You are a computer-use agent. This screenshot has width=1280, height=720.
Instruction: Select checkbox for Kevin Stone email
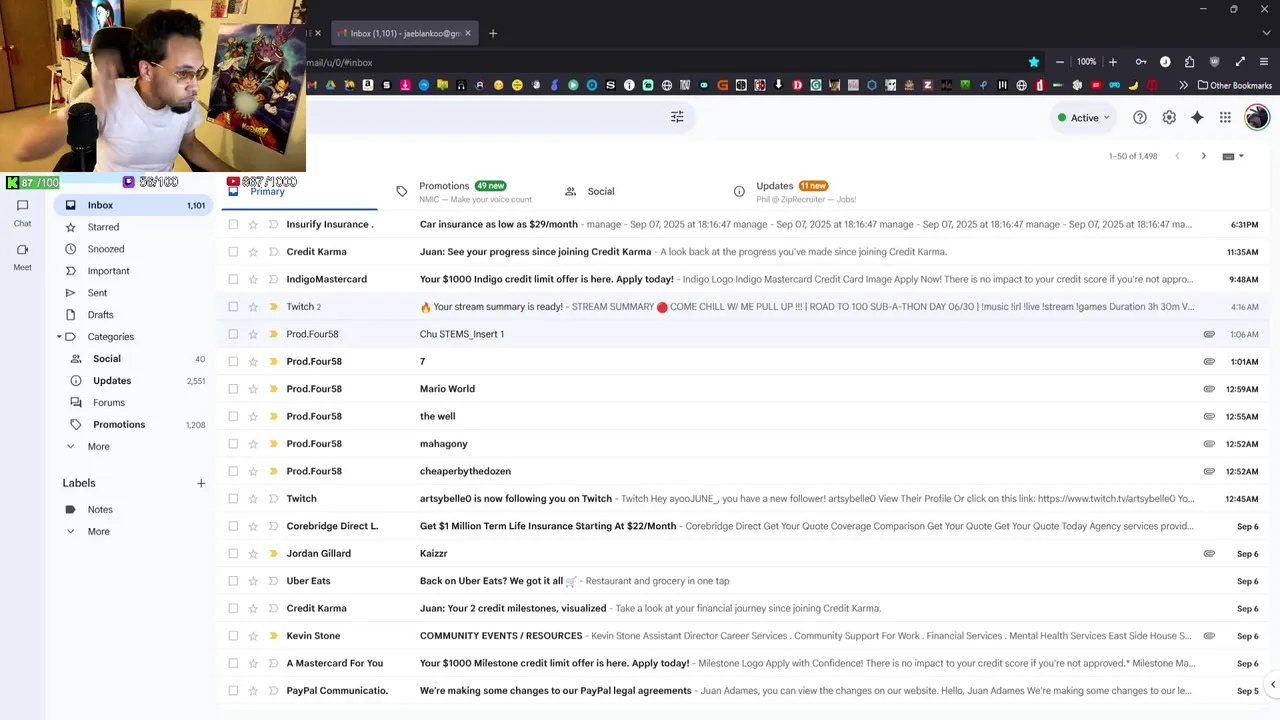233,636
